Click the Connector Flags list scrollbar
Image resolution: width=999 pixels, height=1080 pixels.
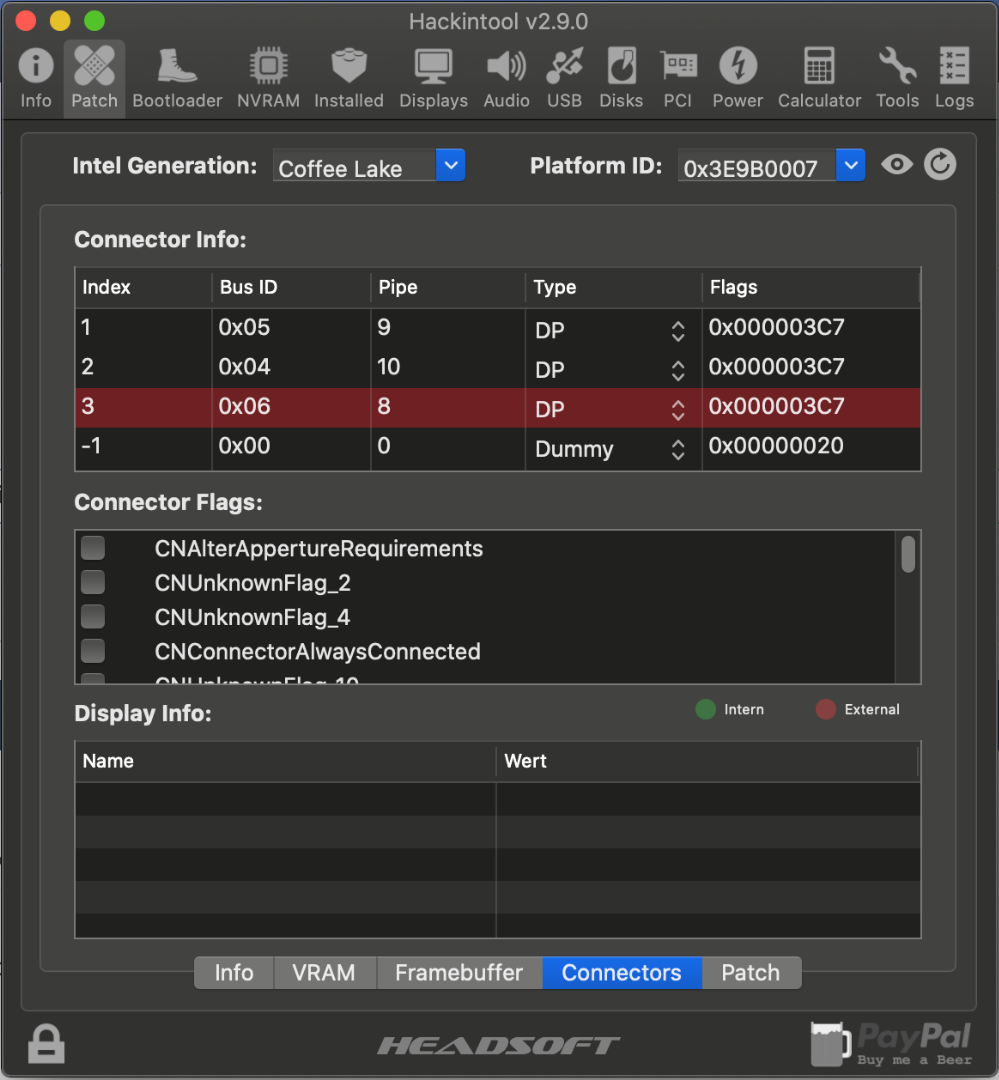click(908, 555)
